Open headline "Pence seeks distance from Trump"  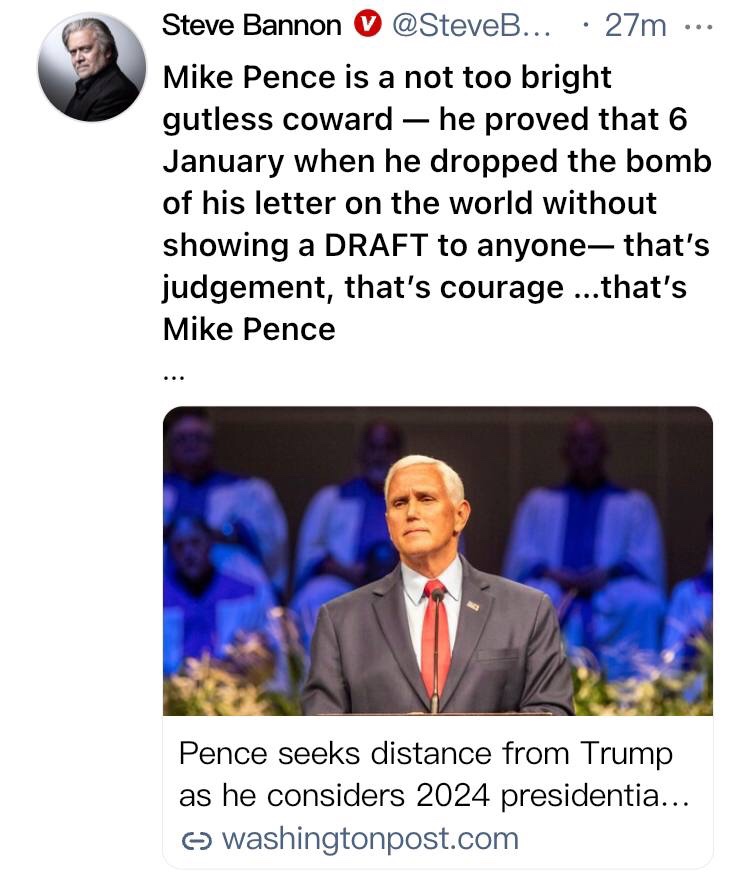pos(426,753)
